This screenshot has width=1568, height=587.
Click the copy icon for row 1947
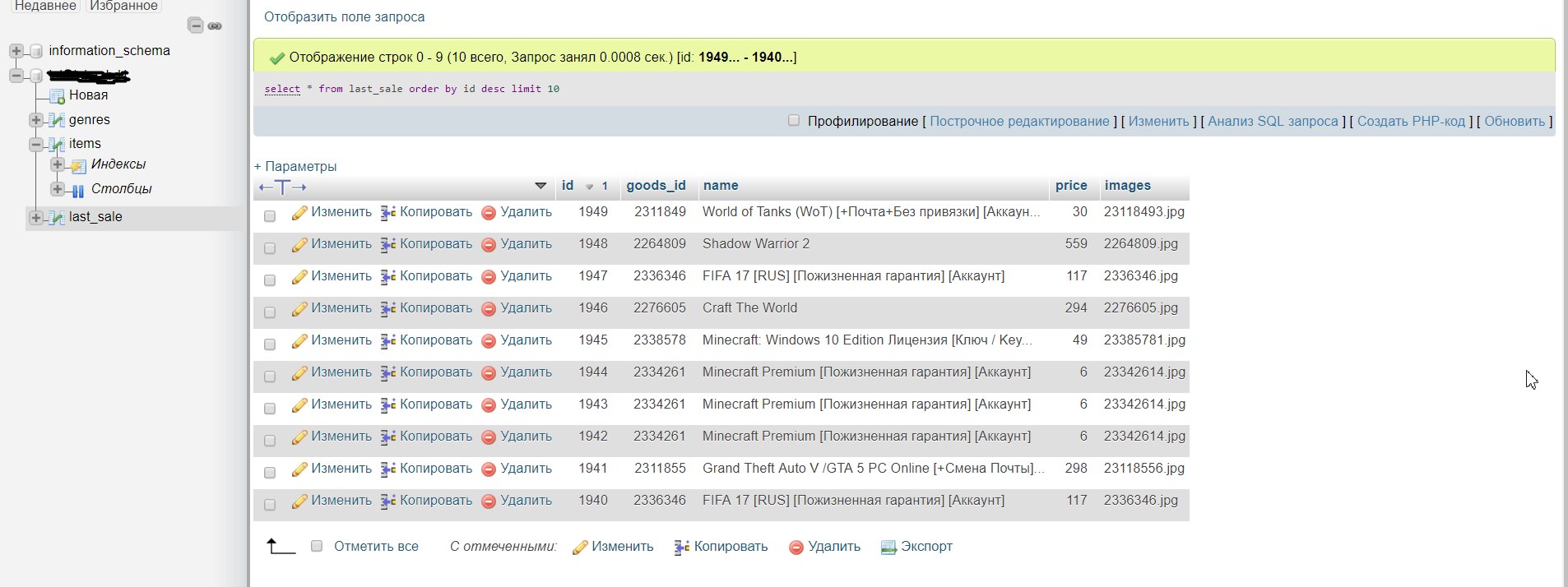point(388,277)
